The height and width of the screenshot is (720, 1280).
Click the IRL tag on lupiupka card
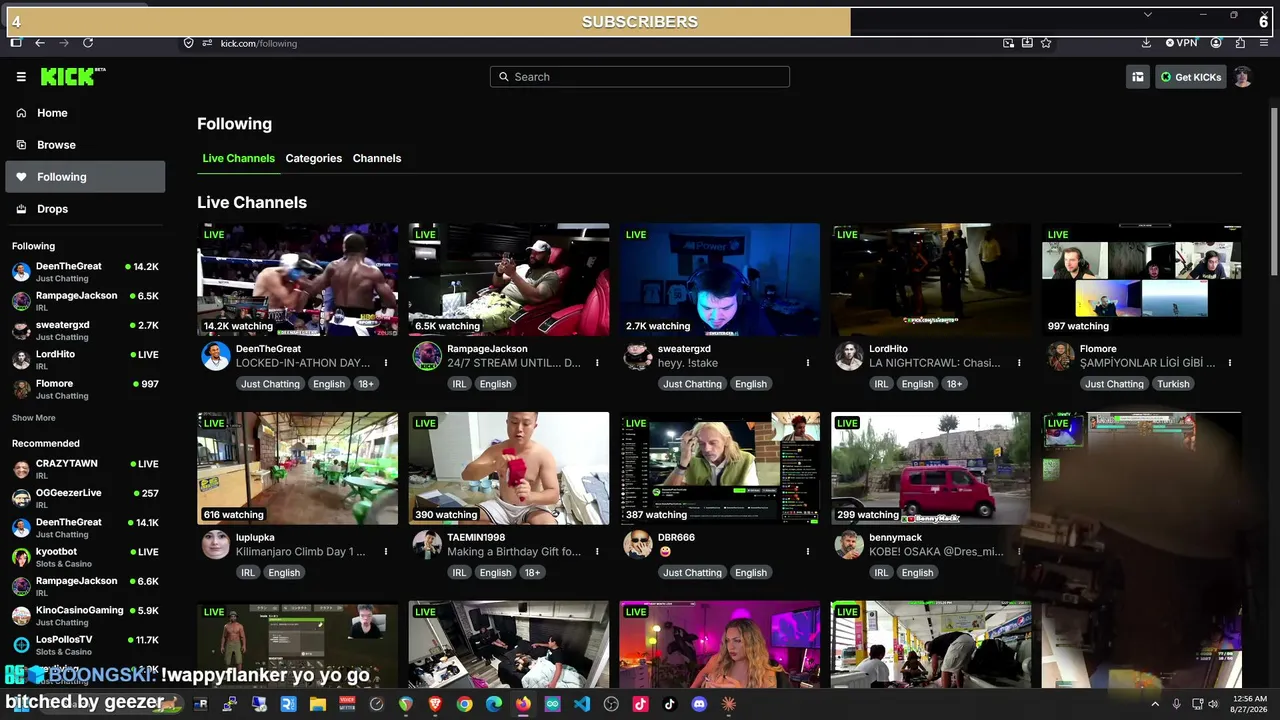point(248,573)
